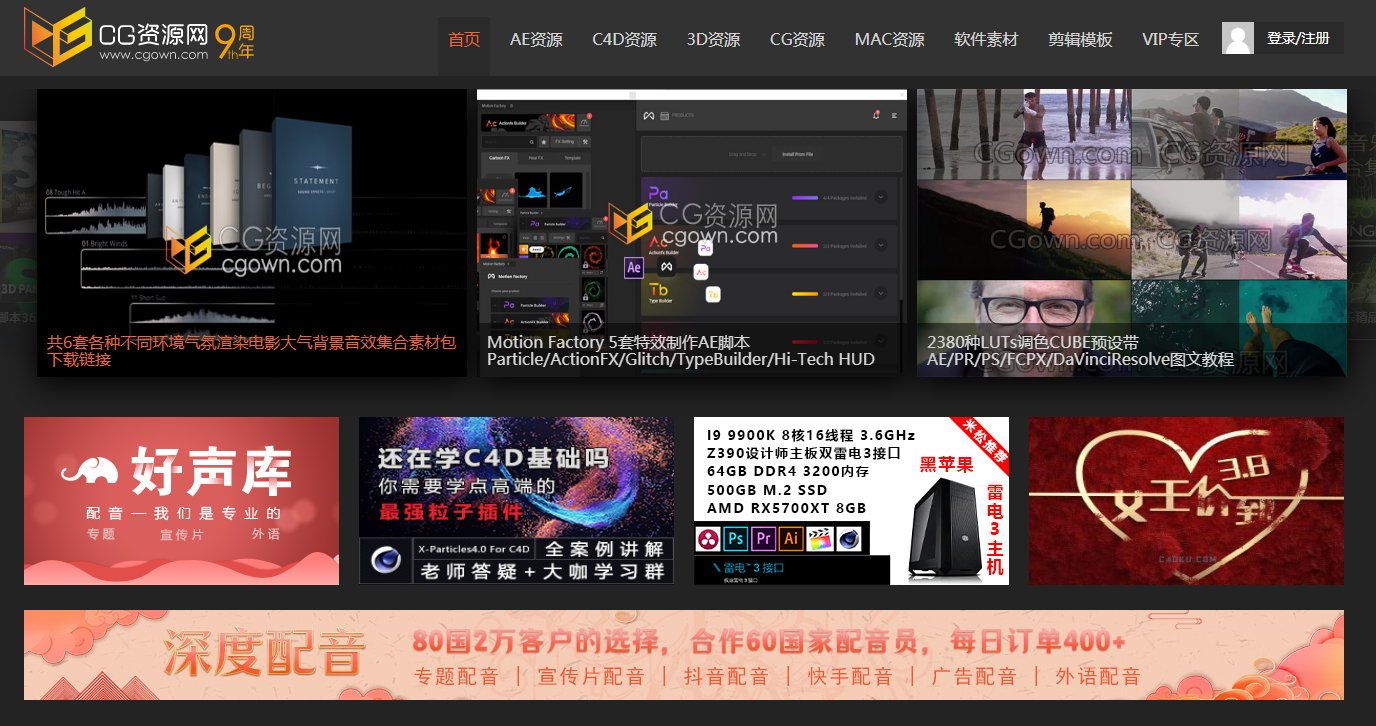
Task: Open the 2380种LUTs调色CUBE预设 article link
Action: 1078,350
